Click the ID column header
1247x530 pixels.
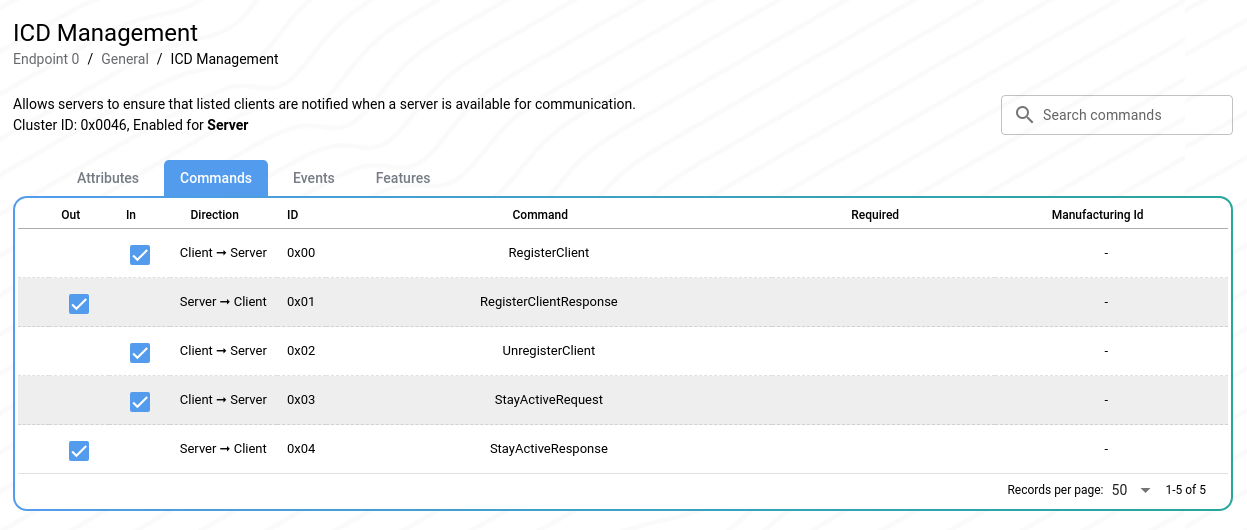tap(292, 215)
